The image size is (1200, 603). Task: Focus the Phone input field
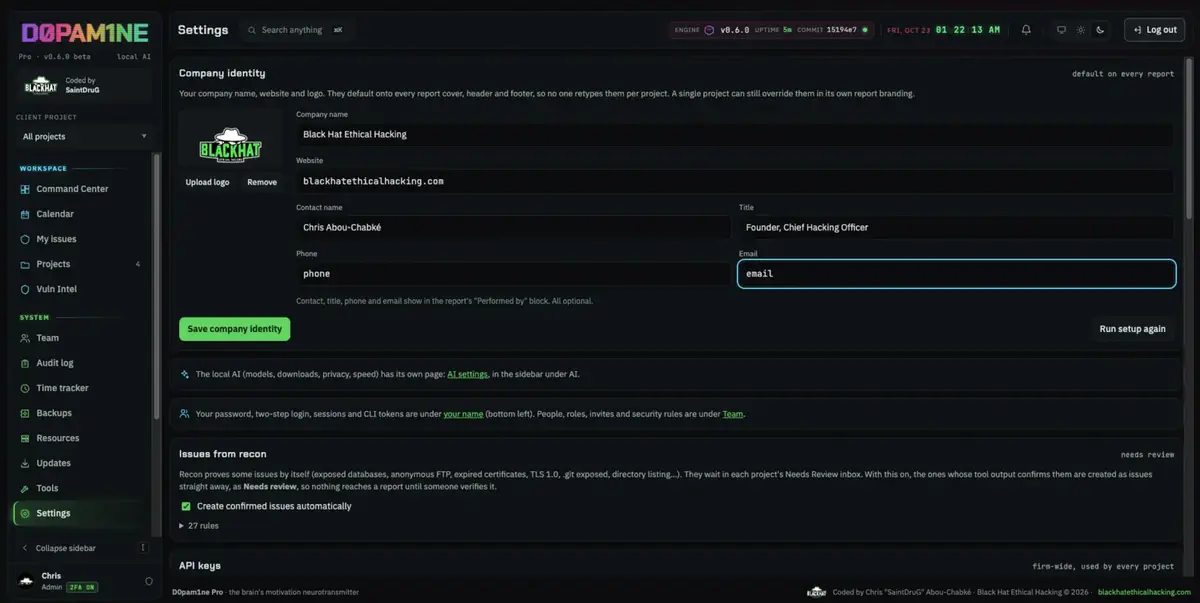[514, 274]
